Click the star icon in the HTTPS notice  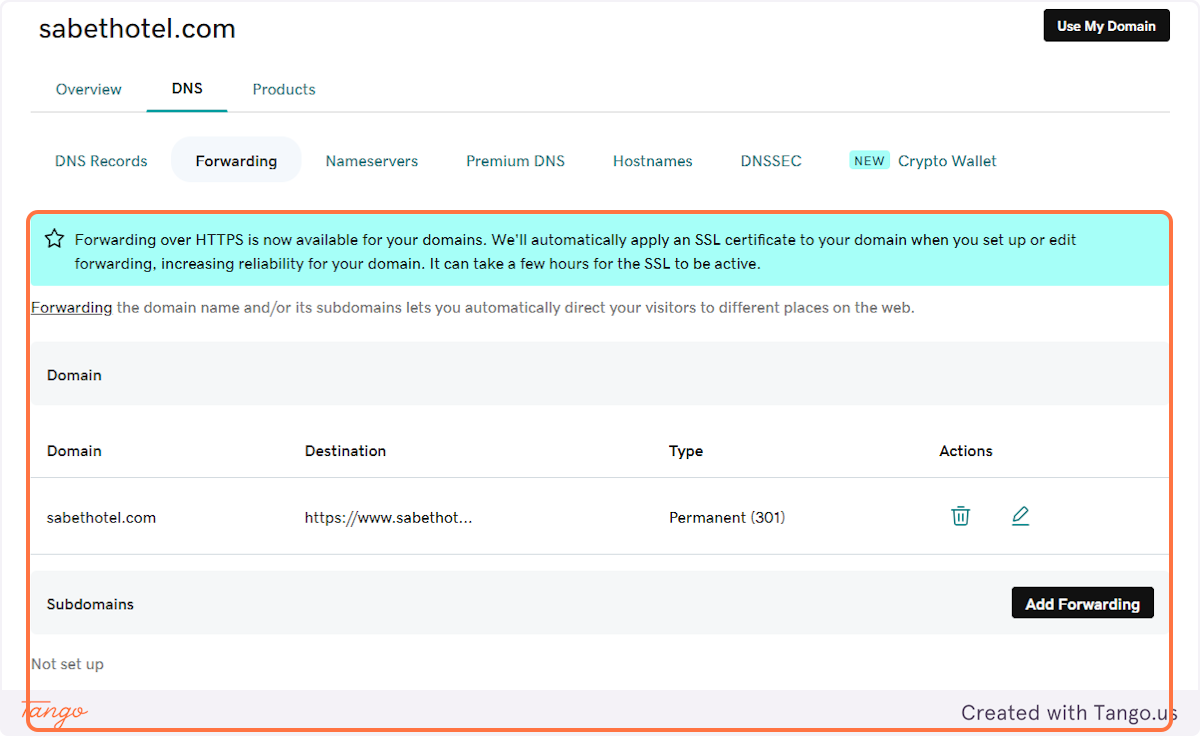[55, 239]
